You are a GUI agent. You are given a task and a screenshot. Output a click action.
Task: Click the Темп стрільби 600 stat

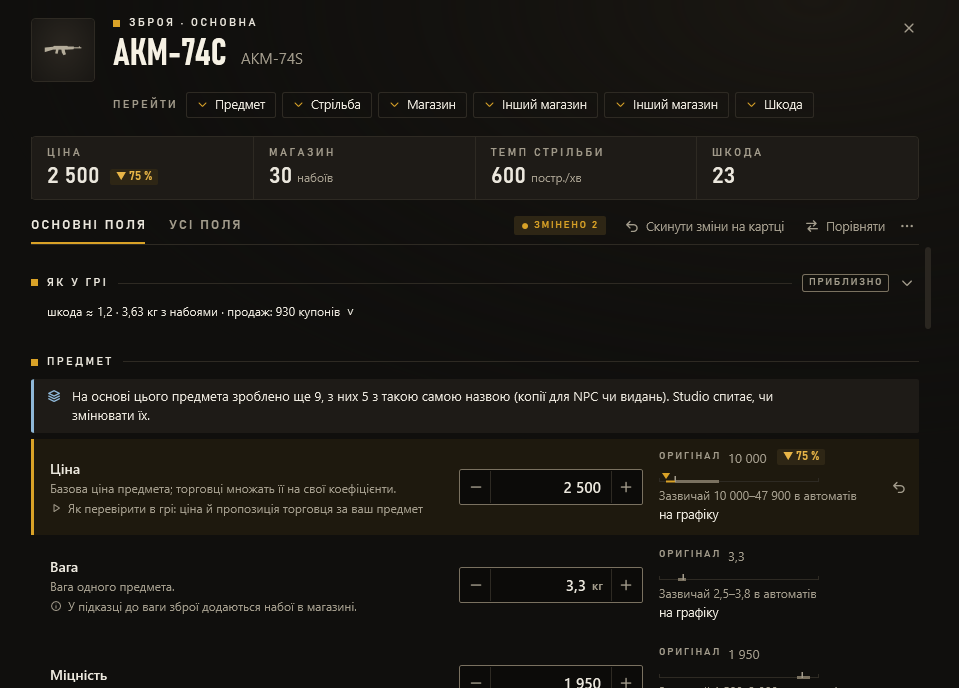pyautogui.click(x=585, y=168)
